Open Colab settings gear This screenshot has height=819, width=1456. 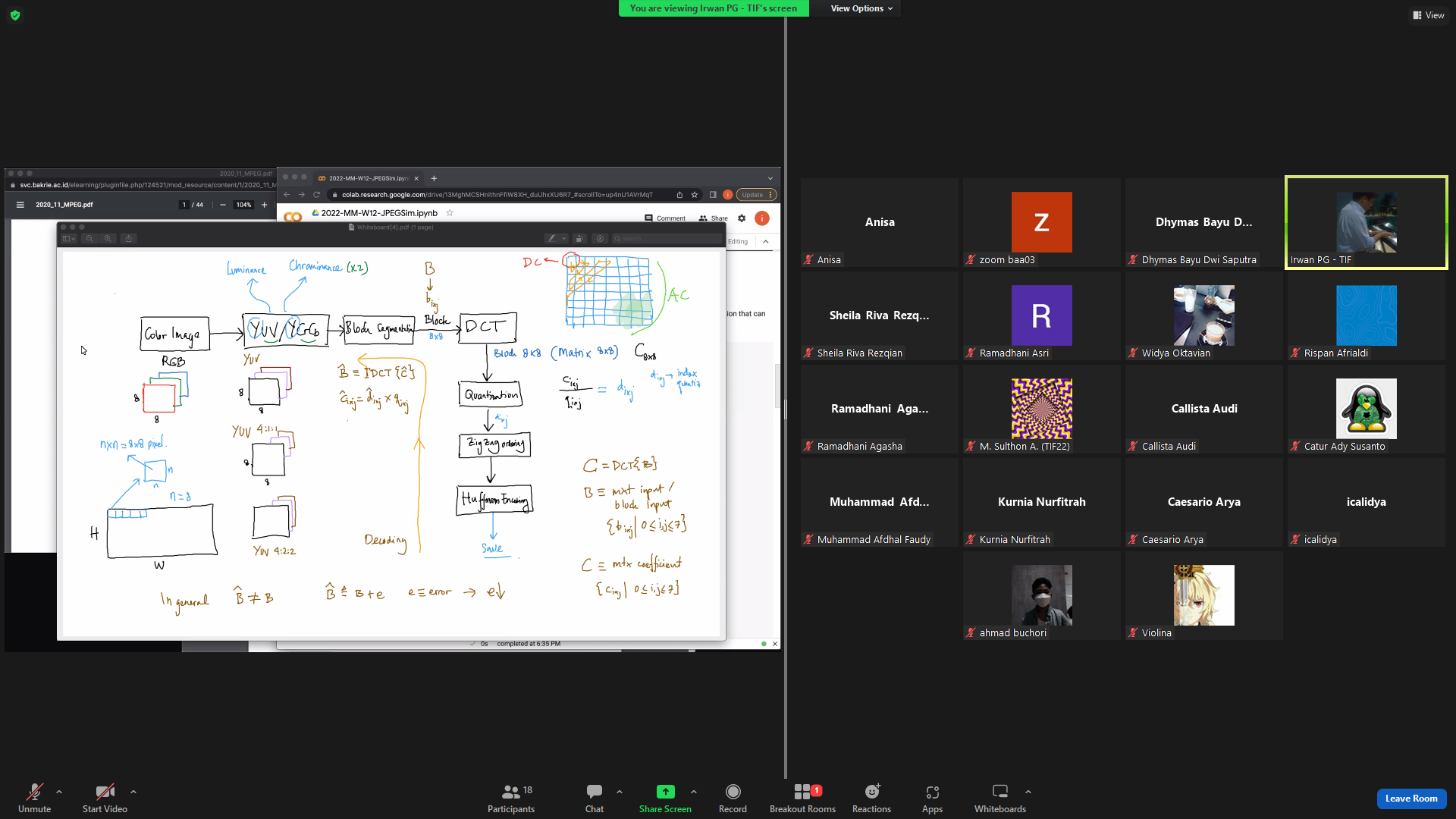click(x=742, y=218)
